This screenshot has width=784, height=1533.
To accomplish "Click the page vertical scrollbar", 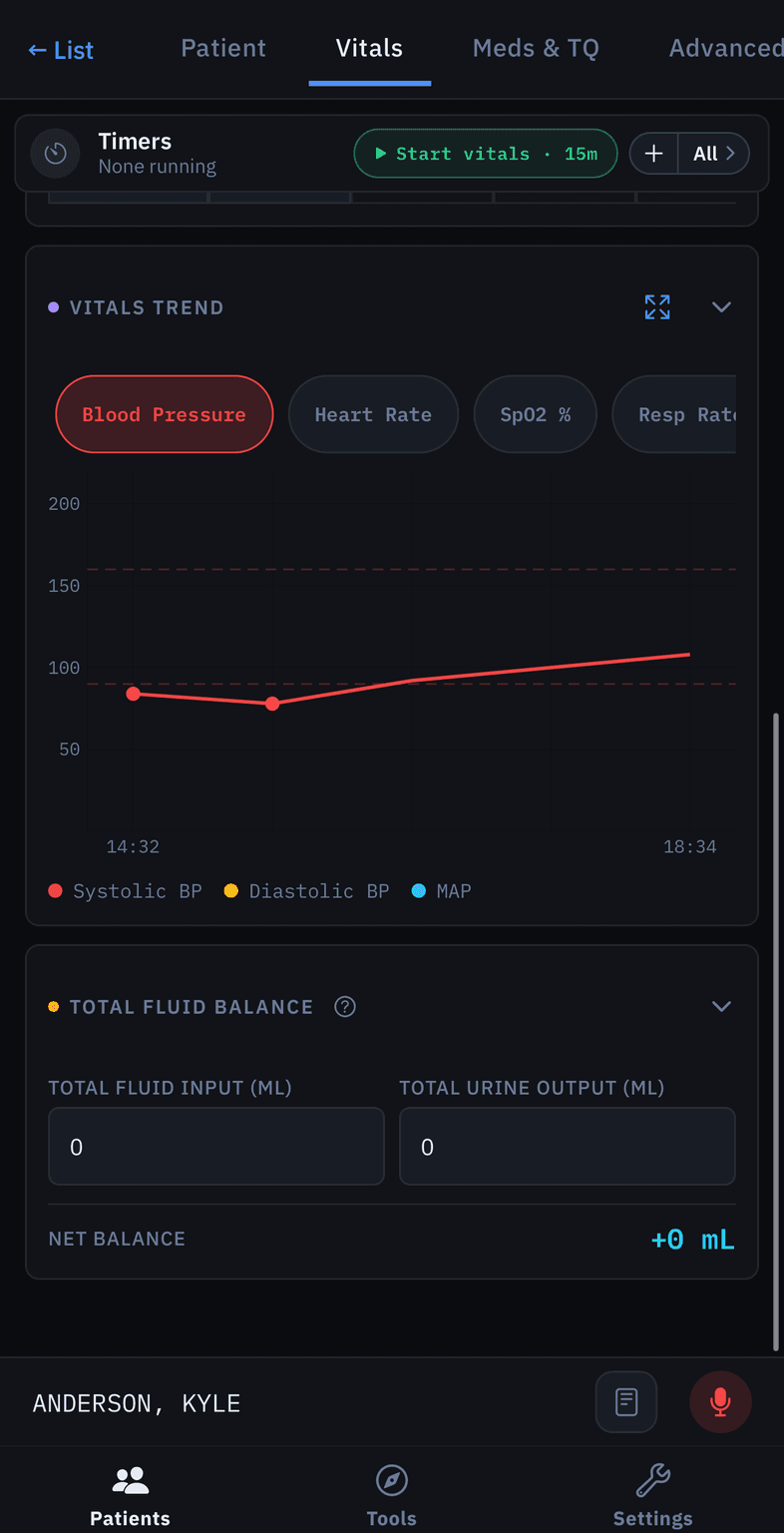I will point(776,1031).
